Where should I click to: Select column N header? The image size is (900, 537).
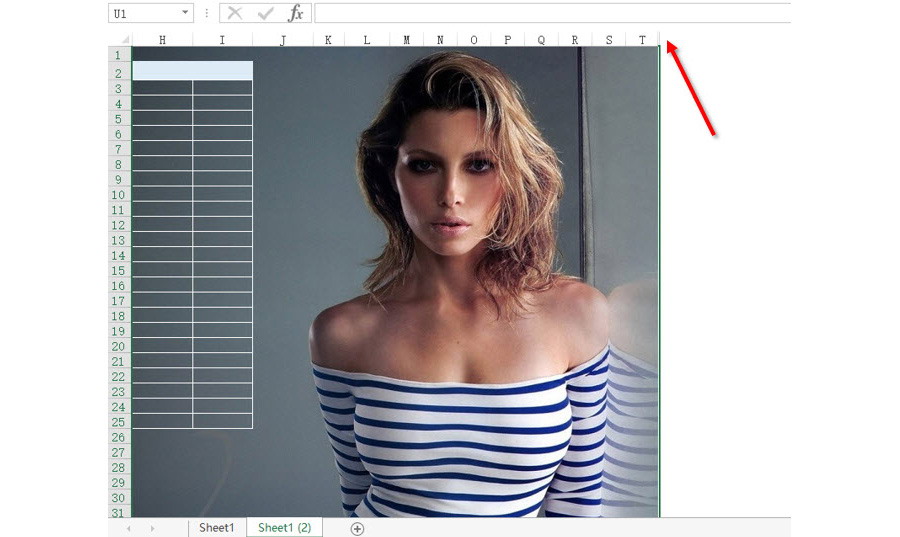[440, 40]
